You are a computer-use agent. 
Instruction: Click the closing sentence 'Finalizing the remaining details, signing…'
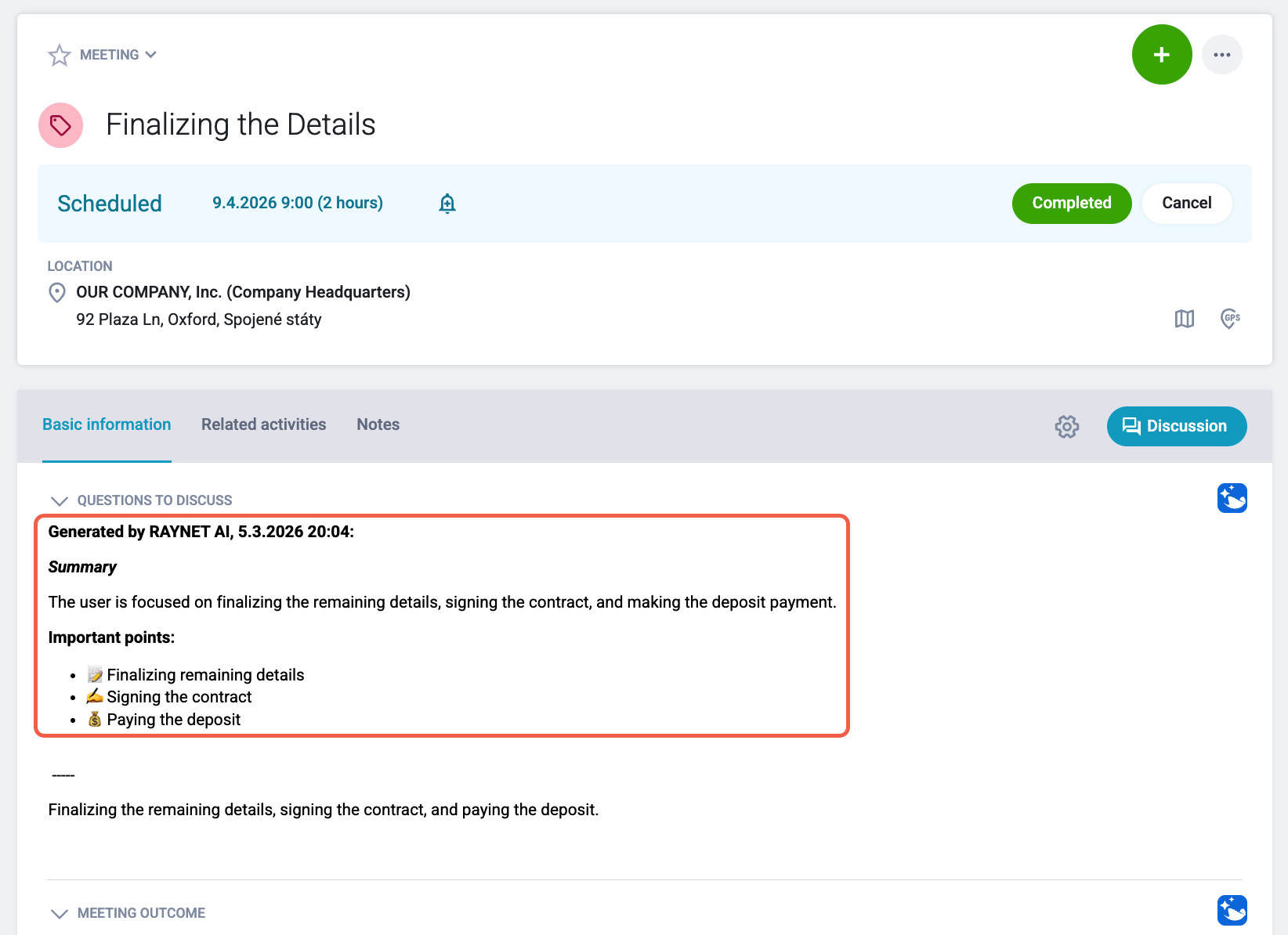tap(324, 810)
